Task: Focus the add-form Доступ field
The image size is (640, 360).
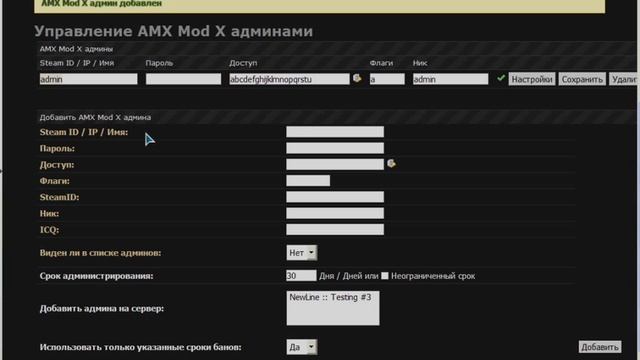Action: point(335,164)
